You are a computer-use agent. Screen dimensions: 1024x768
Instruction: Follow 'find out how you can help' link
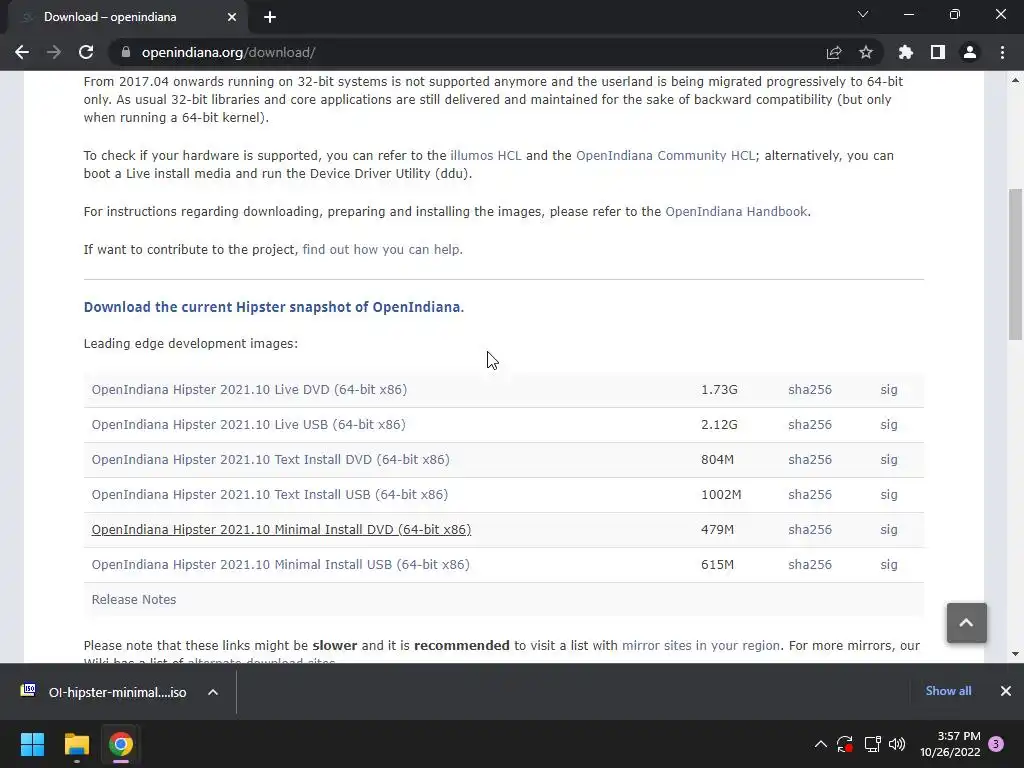(381, 249)
